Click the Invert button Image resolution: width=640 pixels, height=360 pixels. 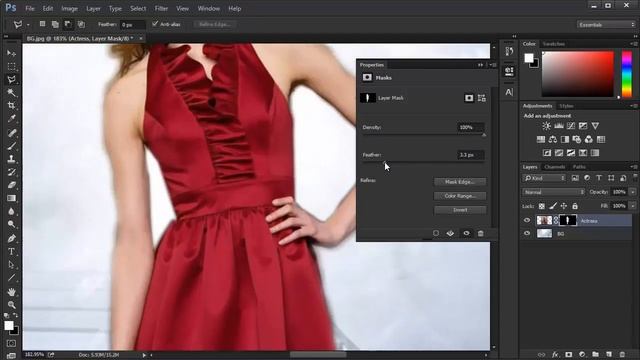pos(460,210)
